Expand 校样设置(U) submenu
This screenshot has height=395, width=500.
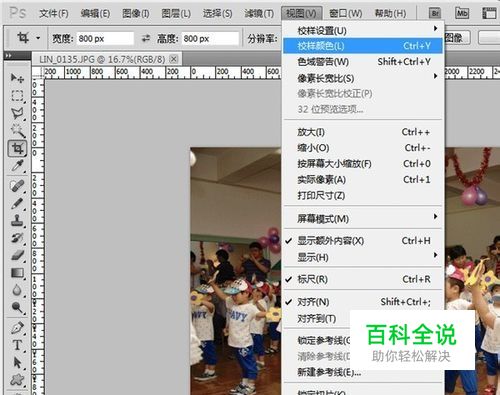point(363,30)
